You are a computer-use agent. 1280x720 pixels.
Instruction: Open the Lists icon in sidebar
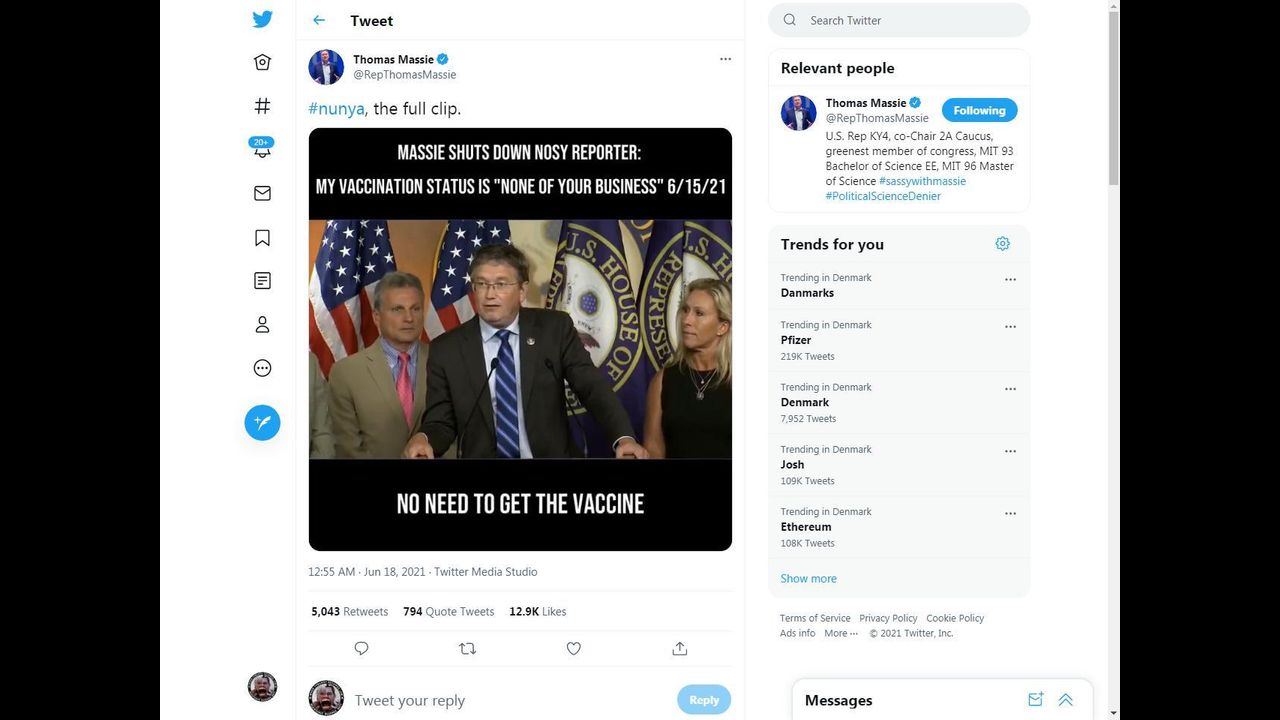tap(262, 281)
